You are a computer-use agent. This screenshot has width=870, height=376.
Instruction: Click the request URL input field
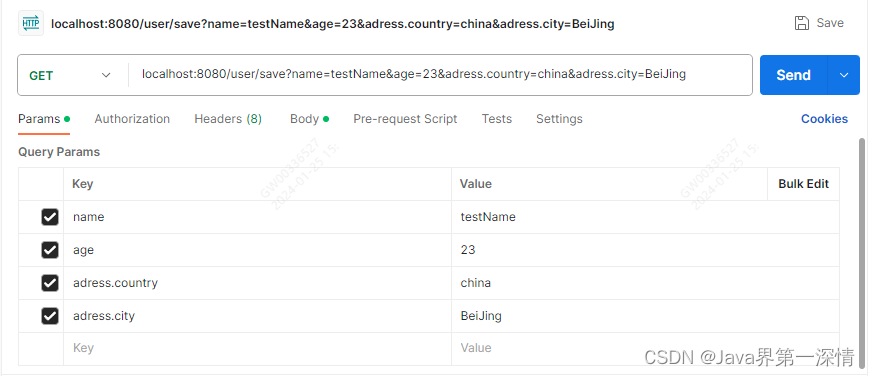coord(441,74)
